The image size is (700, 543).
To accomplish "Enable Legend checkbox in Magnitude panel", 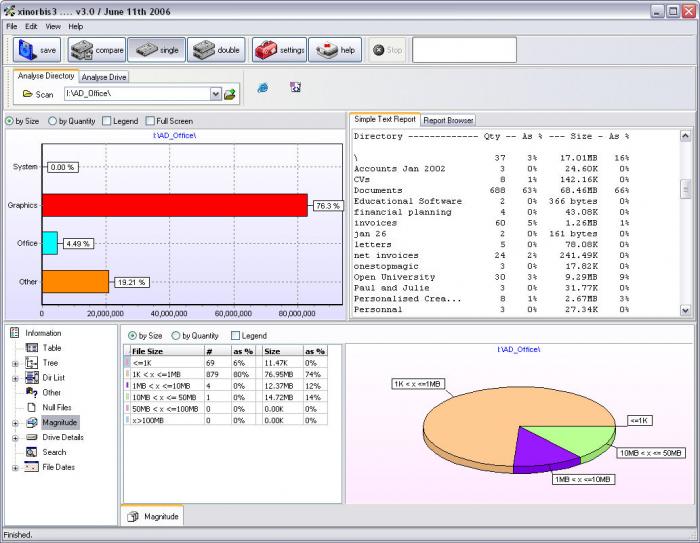I will (x=249, y=336).
